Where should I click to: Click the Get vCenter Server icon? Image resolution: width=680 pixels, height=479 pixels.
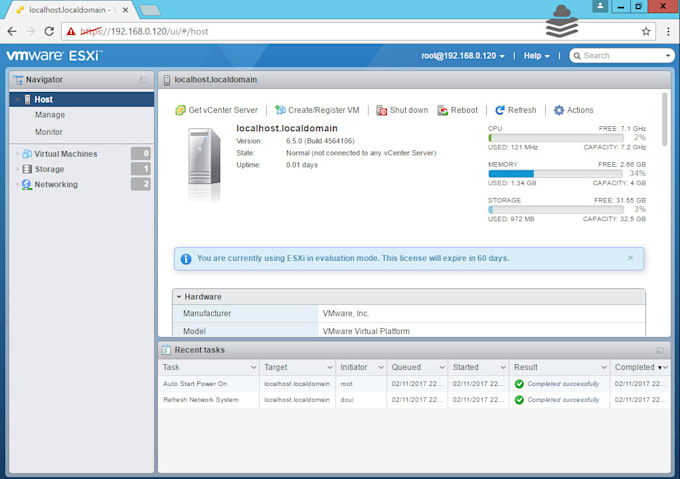tap(180, 110)
